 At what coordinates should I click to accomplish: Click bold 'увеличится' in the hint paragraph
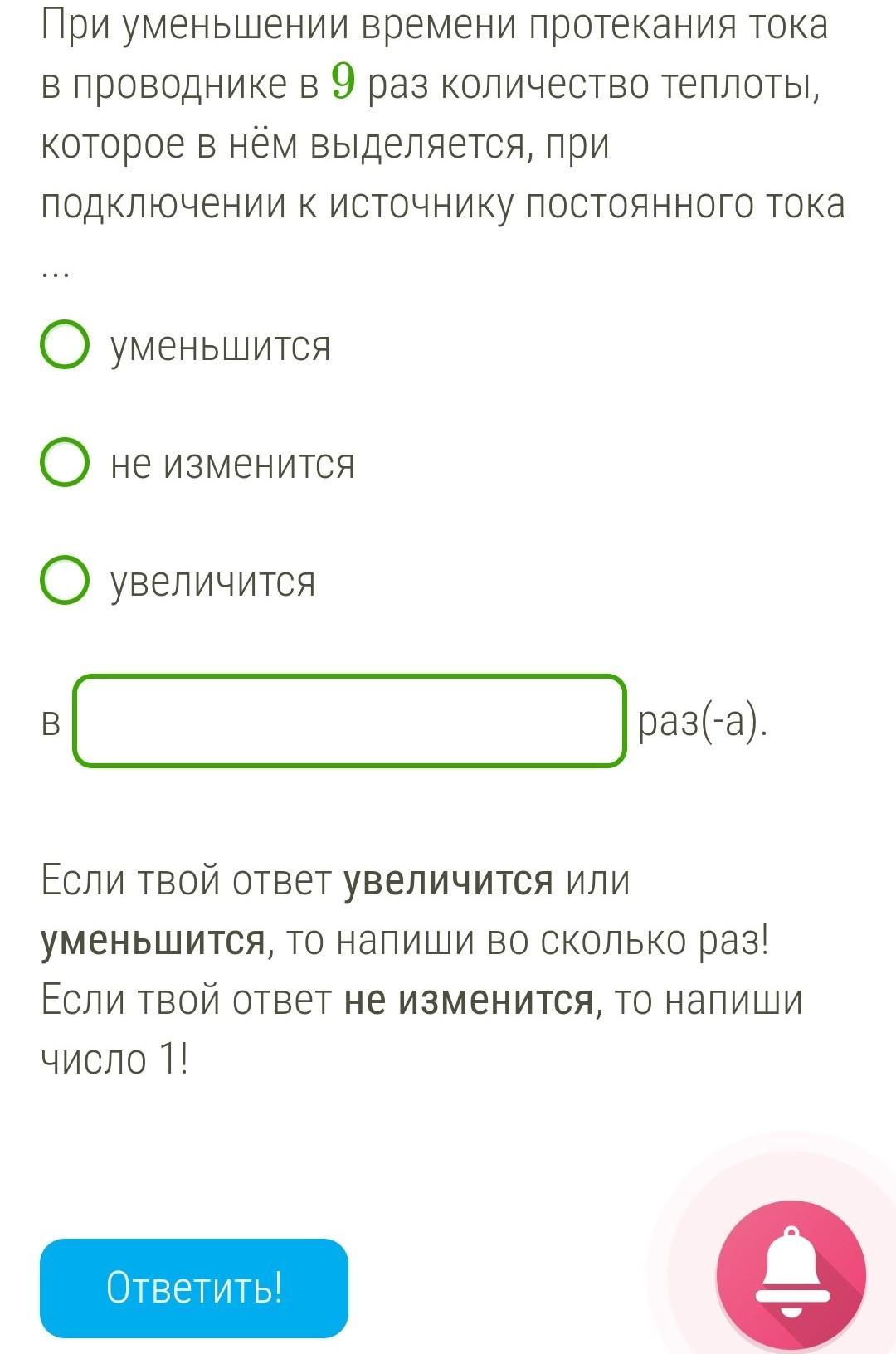449,881
